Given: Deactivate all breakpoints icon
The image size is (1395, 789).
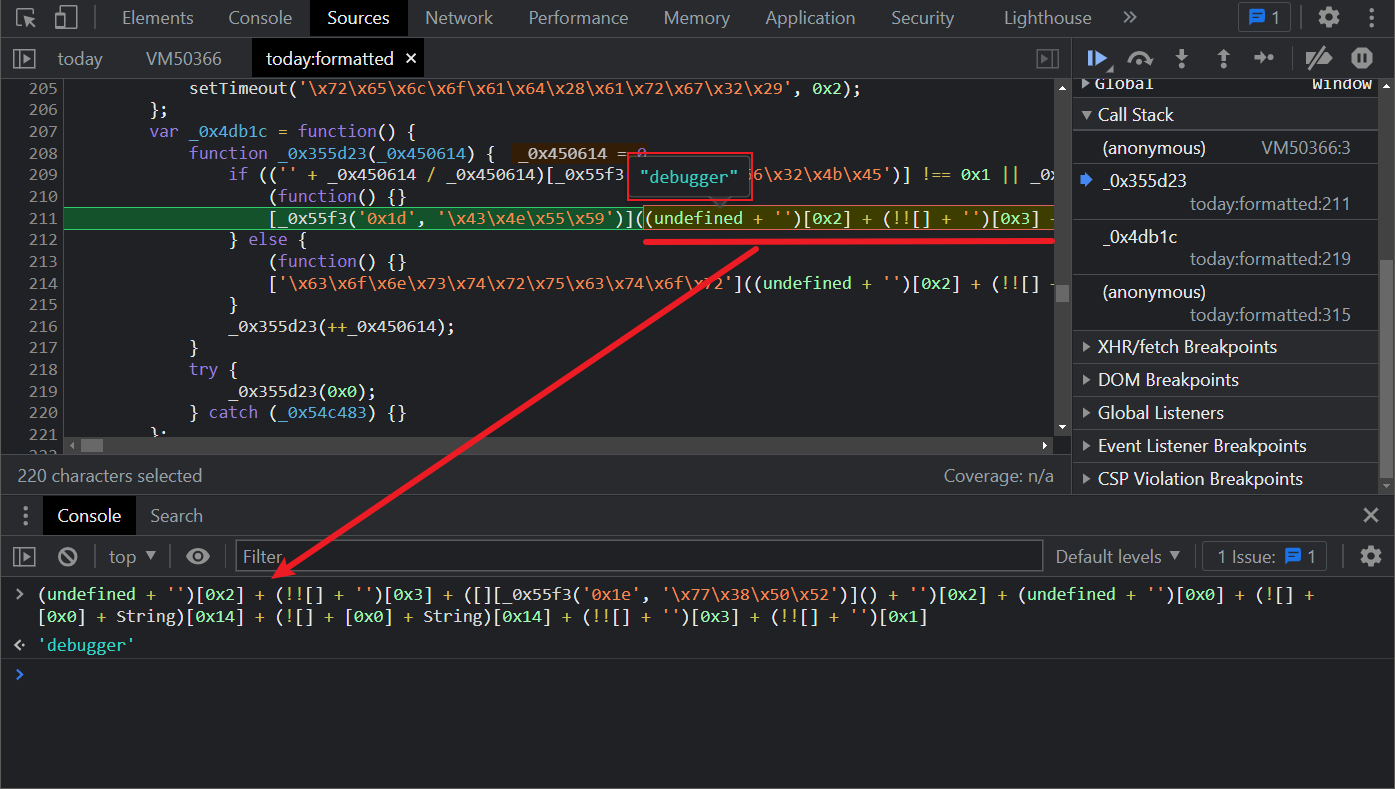Looking at the screenshot, I should [x=1319, y=59].
